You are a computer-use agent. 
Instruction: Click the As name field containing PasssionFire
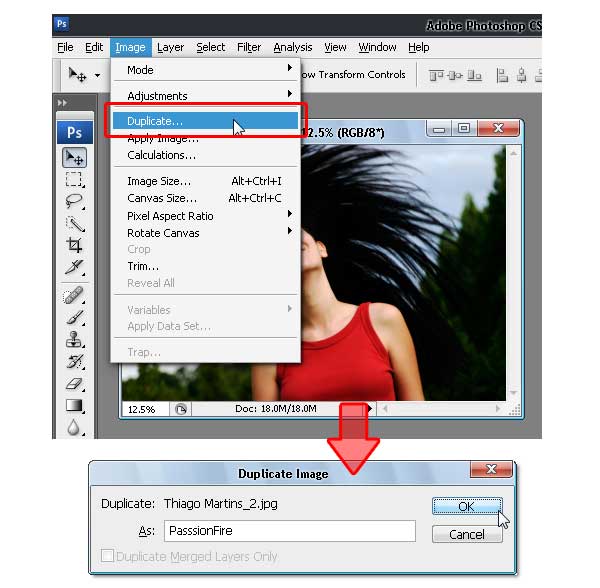click(x=275, y=531)
